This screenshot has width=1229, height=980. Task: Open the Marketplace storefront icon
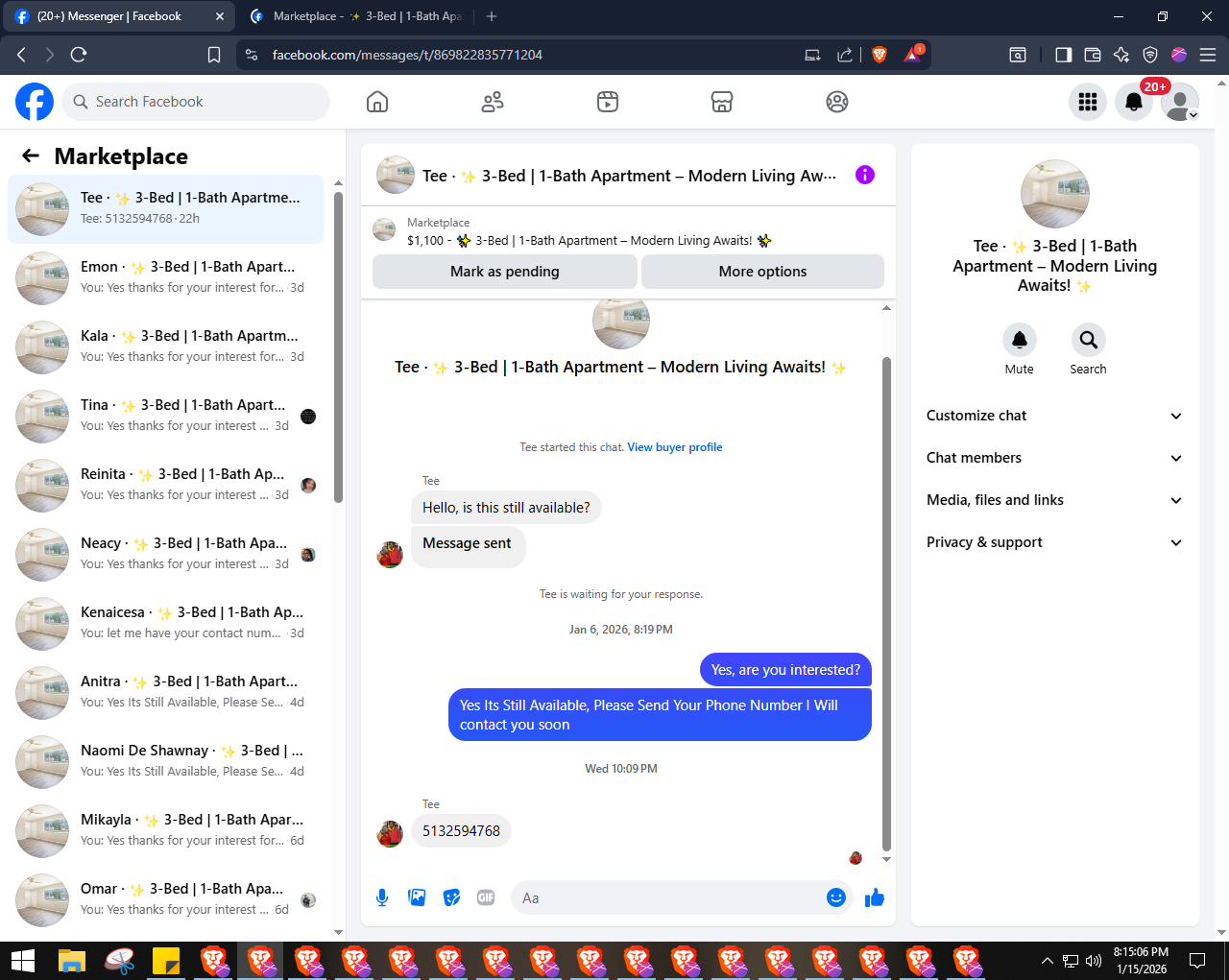point(722,102)
